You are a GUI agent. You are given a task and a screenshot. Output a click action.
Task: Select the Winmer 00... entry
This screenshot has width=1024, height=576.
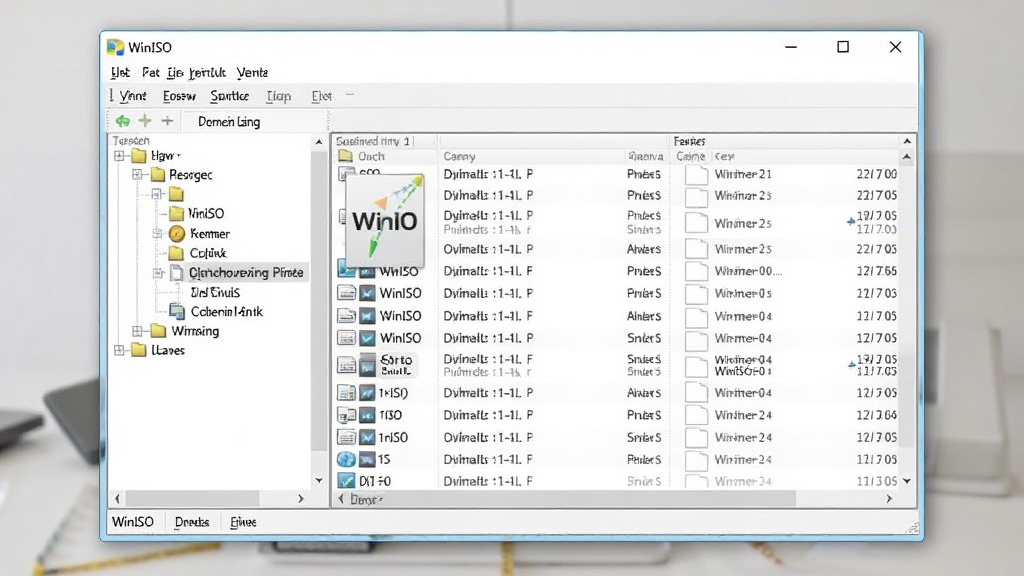748,271
